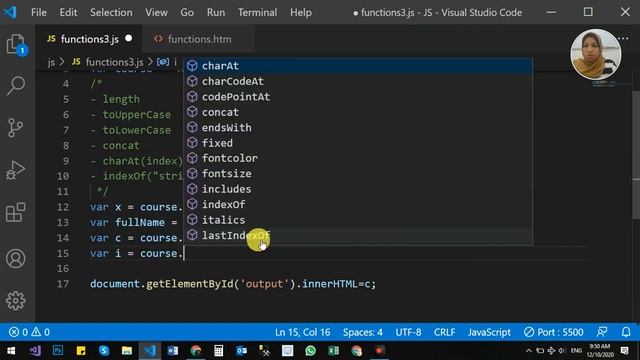This screenshot has width=640, height=360.
Task: Change line ending via CRLF
Action: pos(444,332)
